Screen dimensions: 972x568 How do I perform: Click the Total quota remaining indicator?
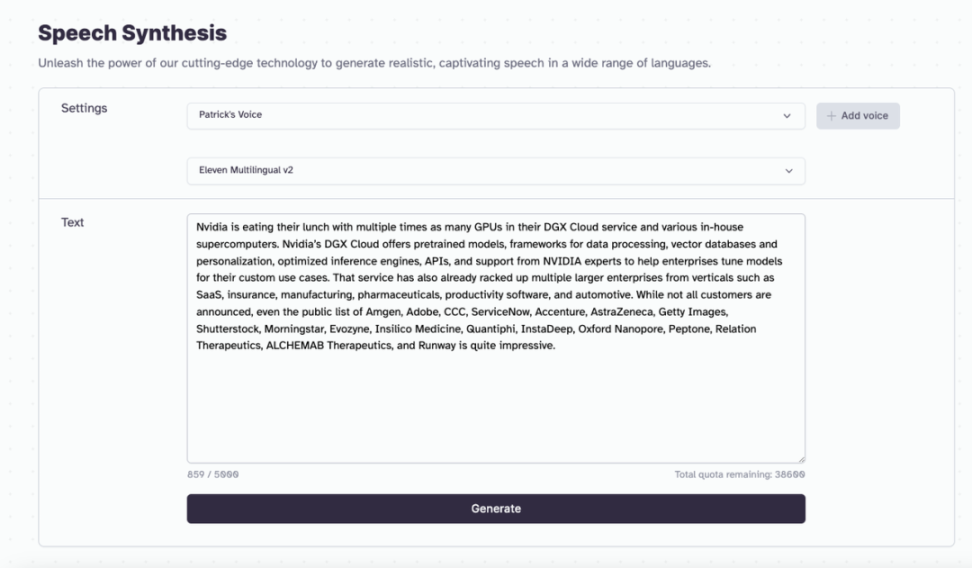tap(740, 475)
